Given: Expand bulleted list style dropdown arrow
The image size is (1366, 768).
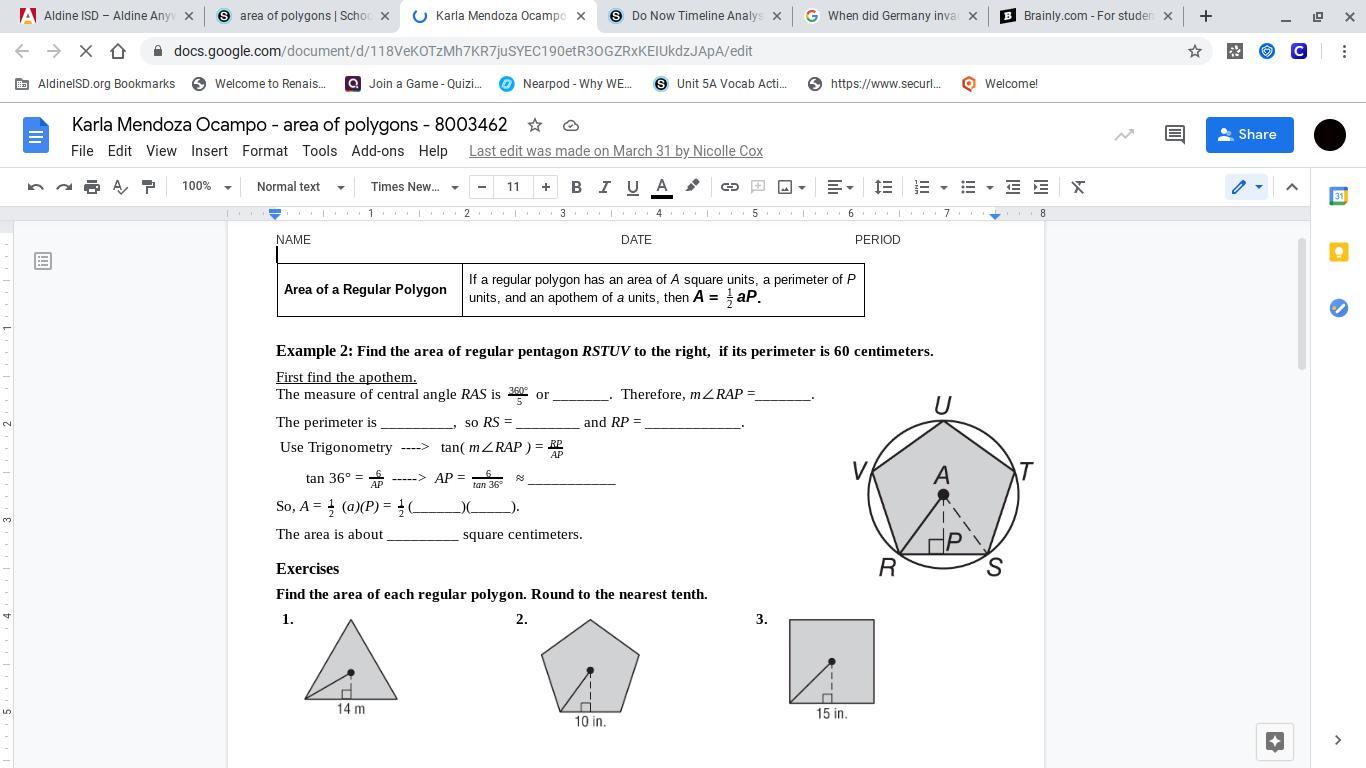Looking at the screenshot, I should [990, 187].
